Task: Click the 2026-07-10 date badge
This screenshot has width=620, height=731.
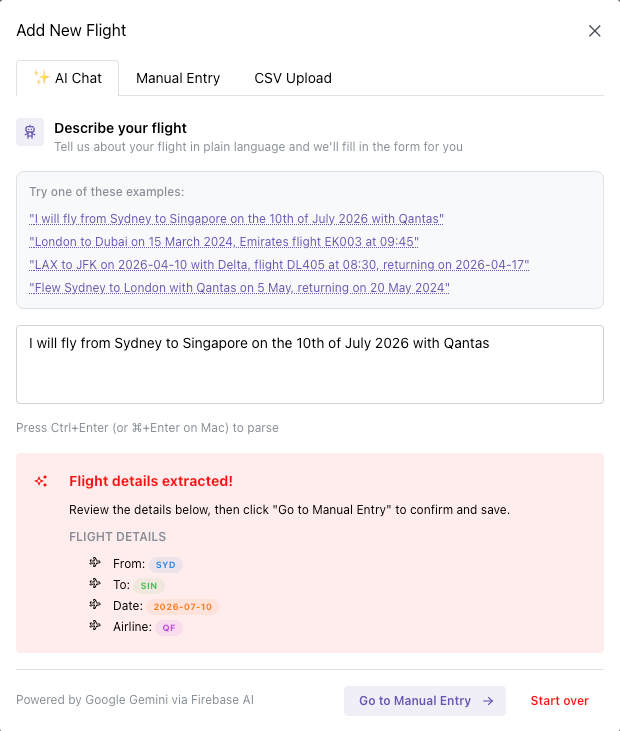Action: point(183,607)
